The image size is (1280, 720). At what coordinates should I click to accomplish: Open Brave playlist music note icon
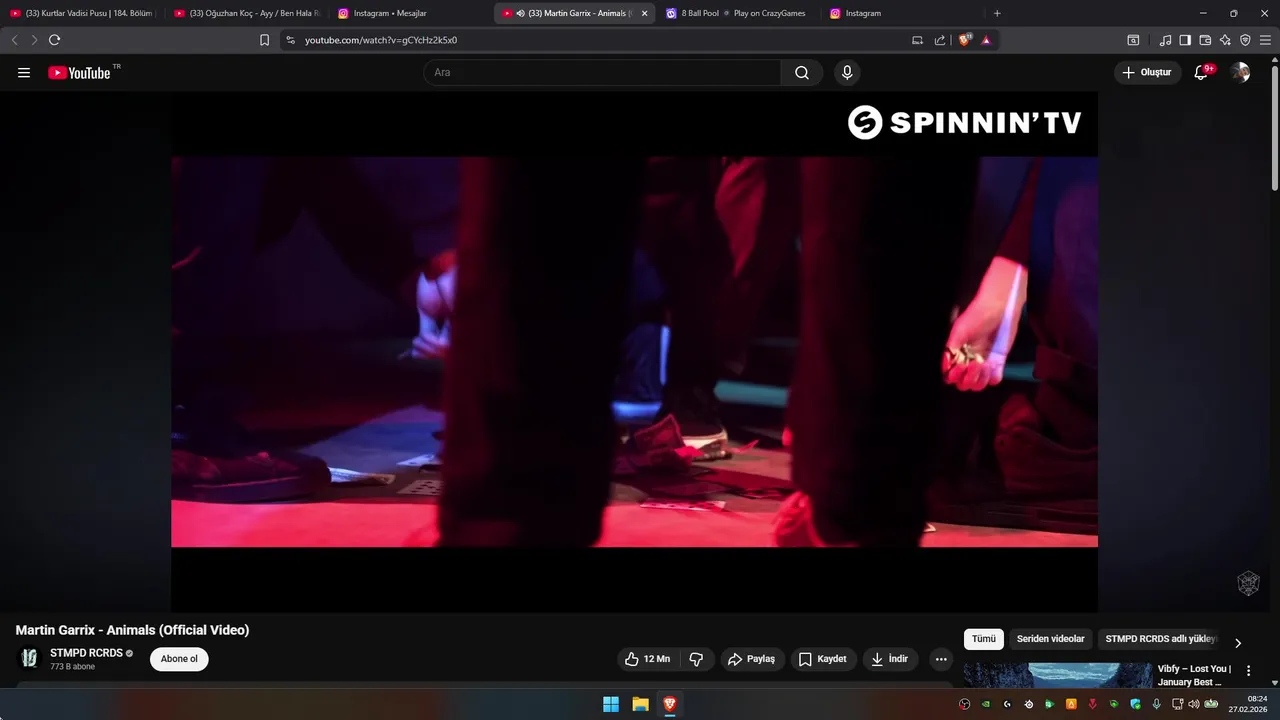click(1165, 40)
